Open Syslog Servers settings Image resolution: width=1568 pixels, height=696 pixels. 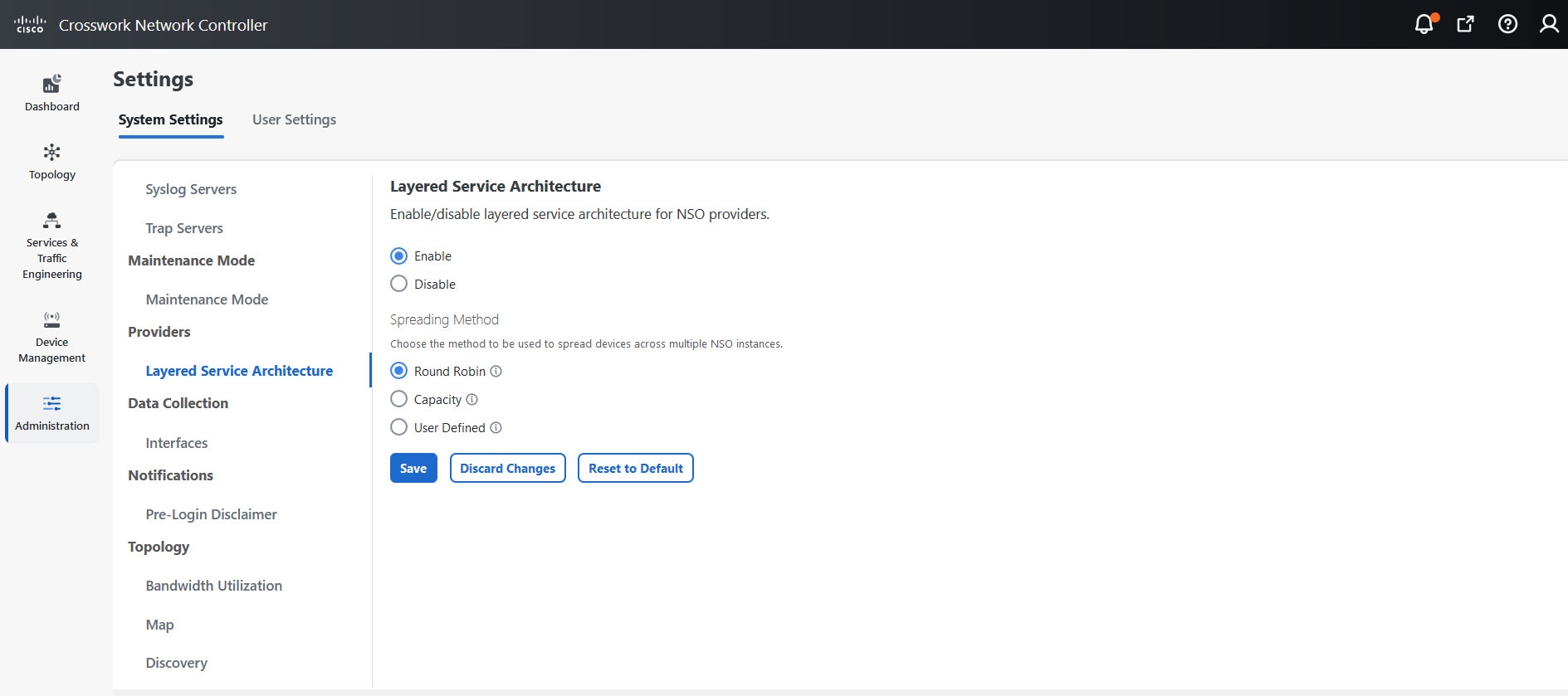191,189
